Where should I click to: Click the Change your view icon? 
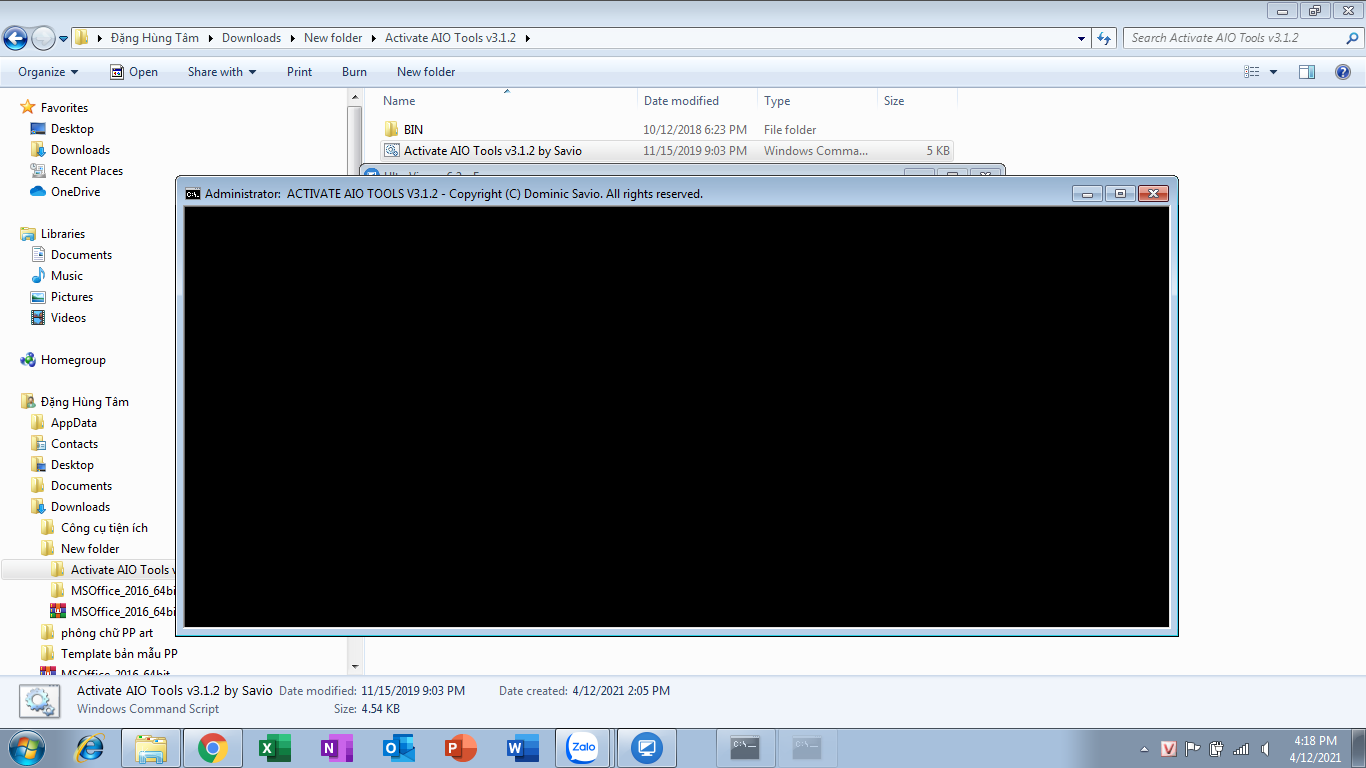tap(1252, 72)
